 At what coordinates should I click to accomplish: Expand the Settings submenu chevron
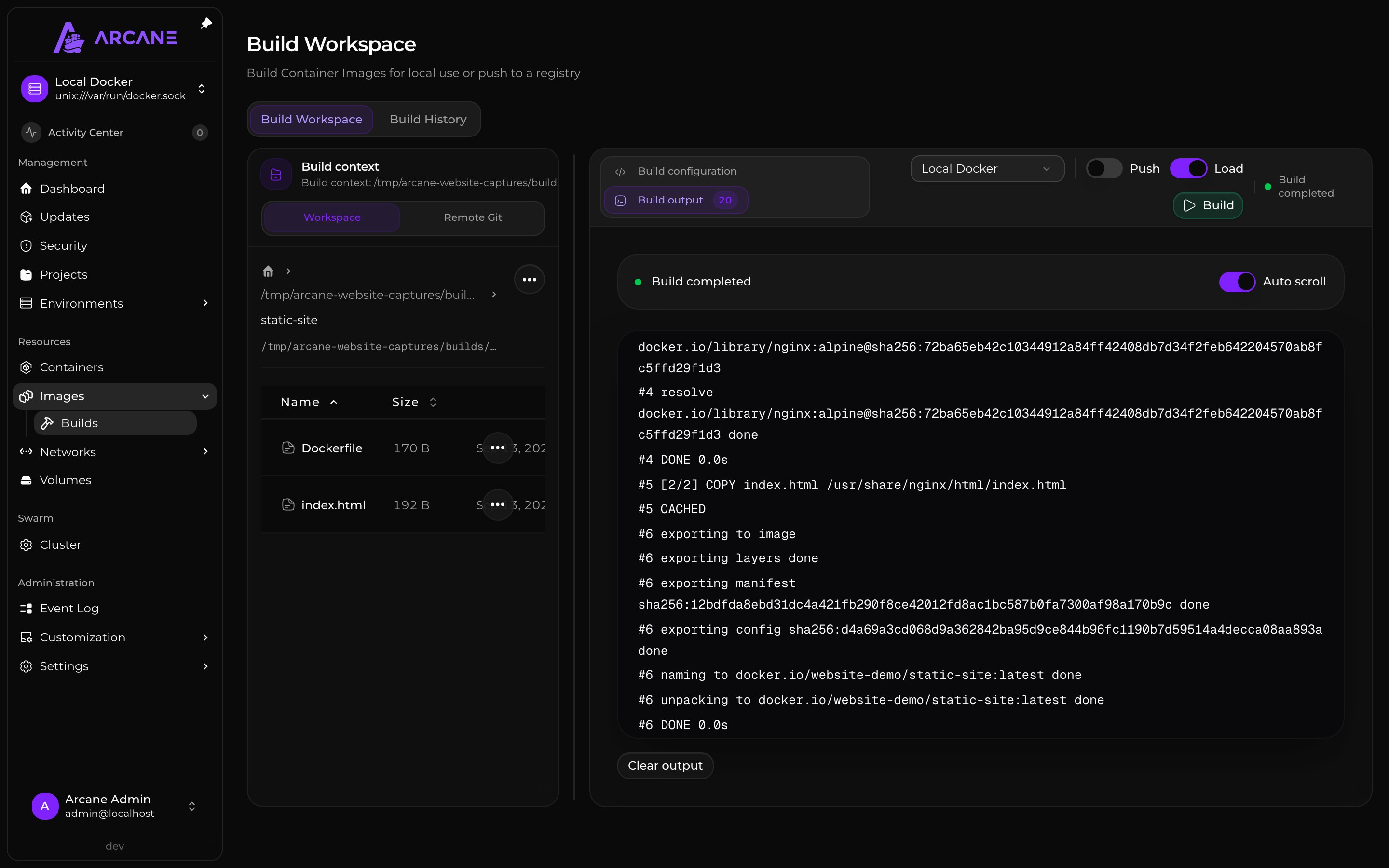click(x=205, y=666)
